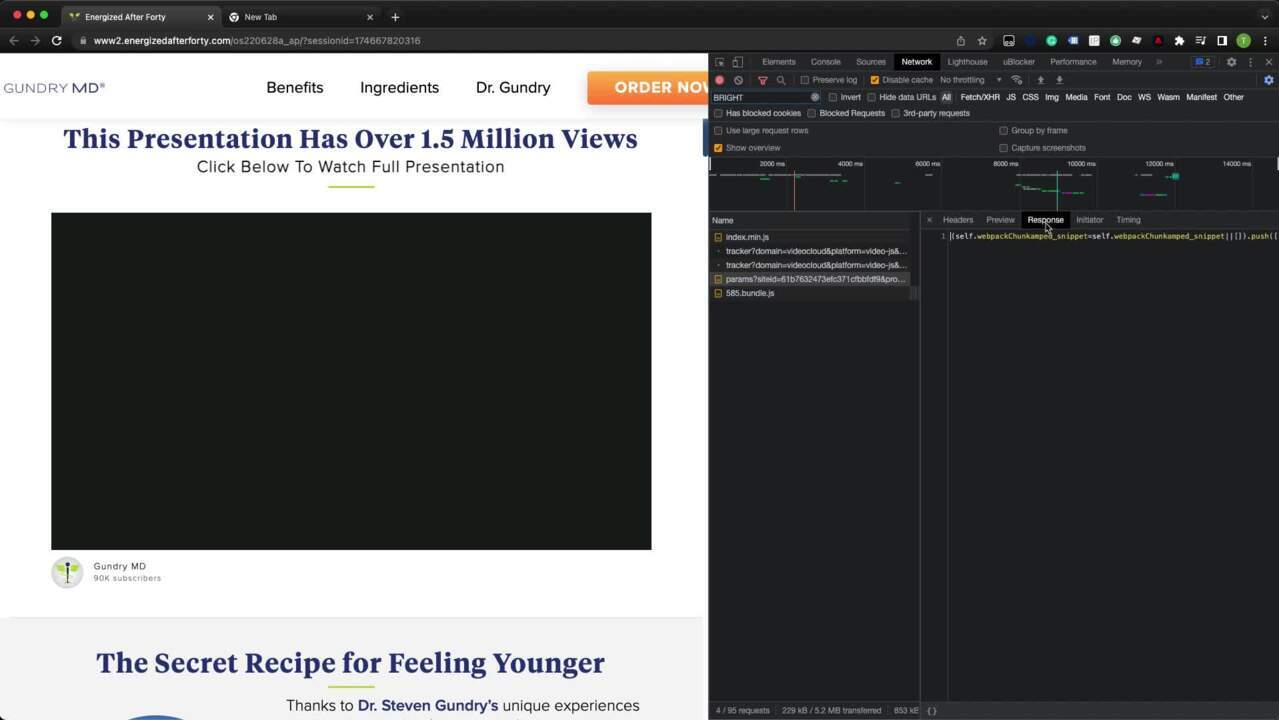Go back to the previous page
The height and width of the screenshot is (720, 1279).
(x=14, y=41)
